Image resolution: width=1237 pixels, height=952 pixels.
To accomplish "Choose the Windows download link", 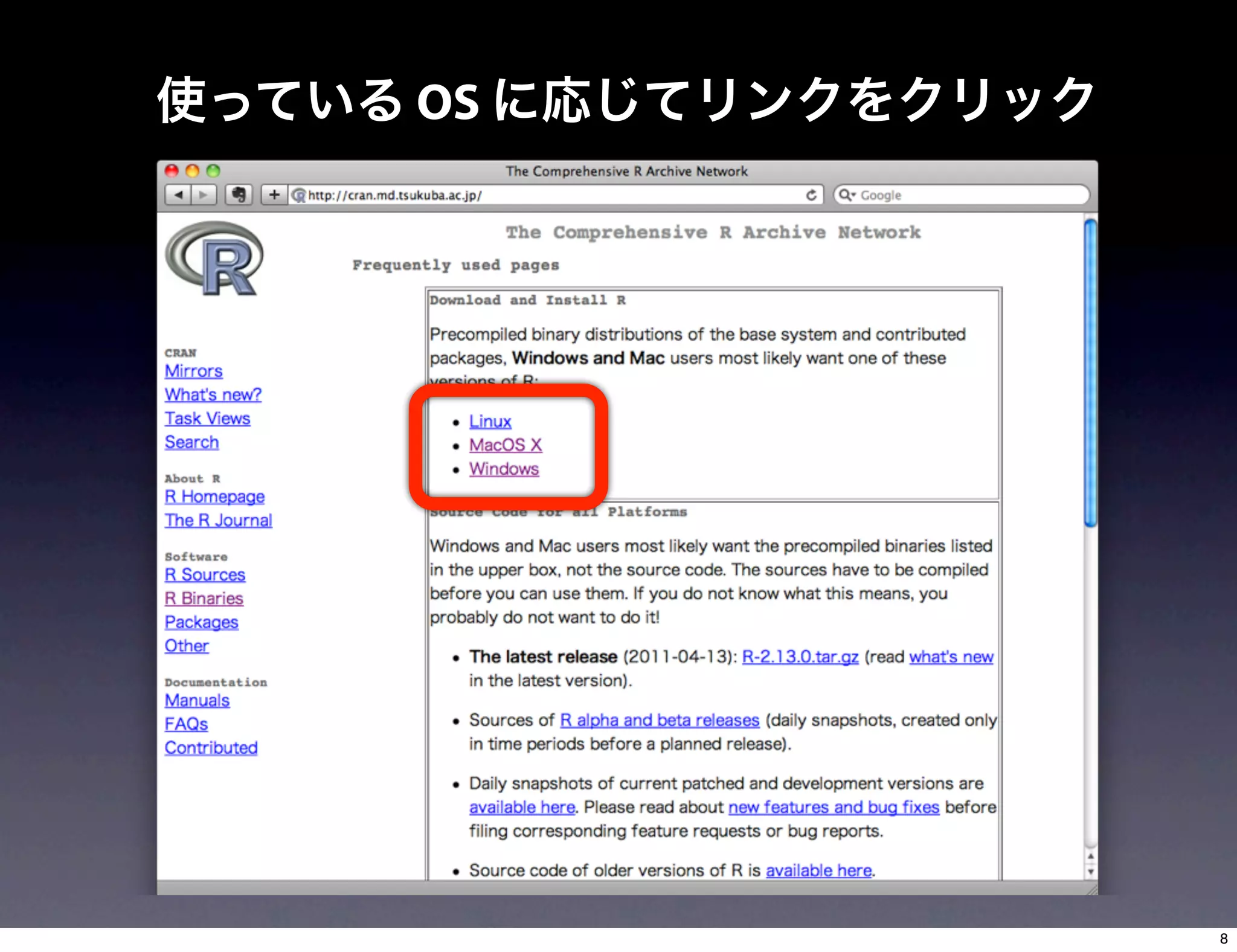I will (504, 469).
